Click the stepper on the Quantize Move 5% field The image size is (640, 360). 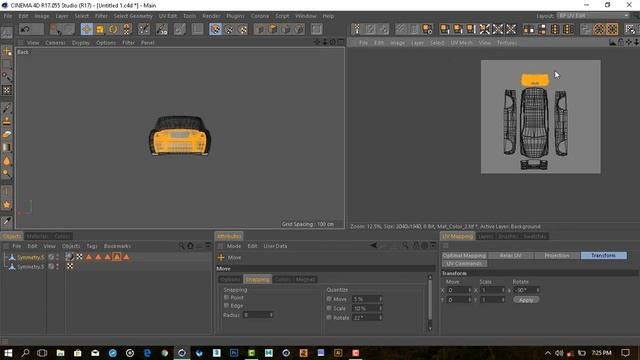pyautogui.click(x=380, y=299)
